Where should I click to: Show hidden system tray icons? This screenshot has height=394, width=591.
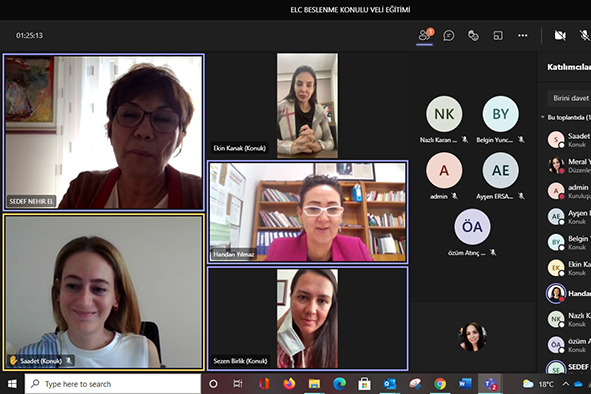565,384
